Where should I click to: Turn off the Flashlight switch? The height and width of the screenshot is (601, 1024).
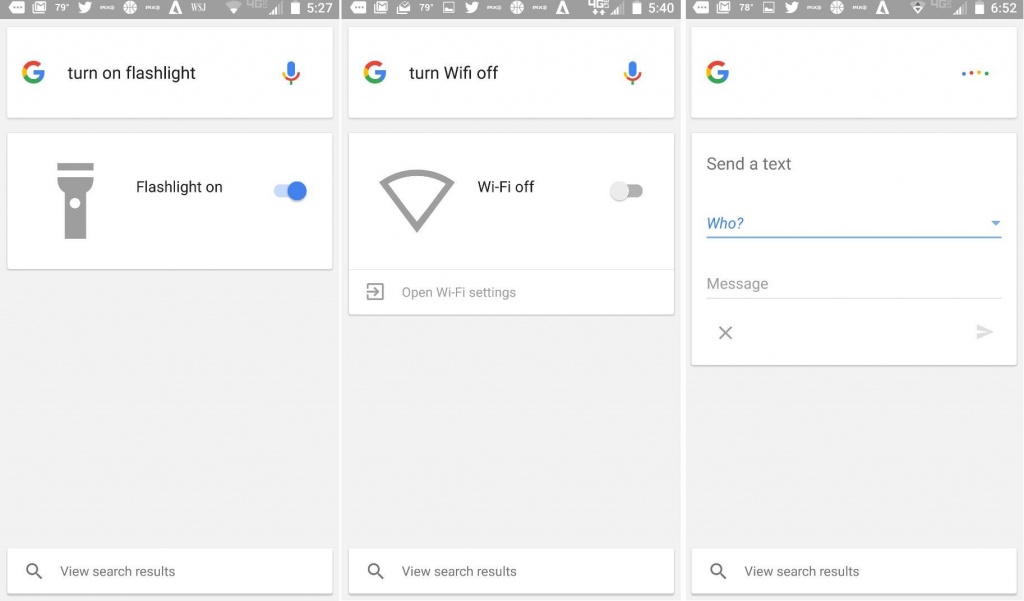[x=291, y=190]
